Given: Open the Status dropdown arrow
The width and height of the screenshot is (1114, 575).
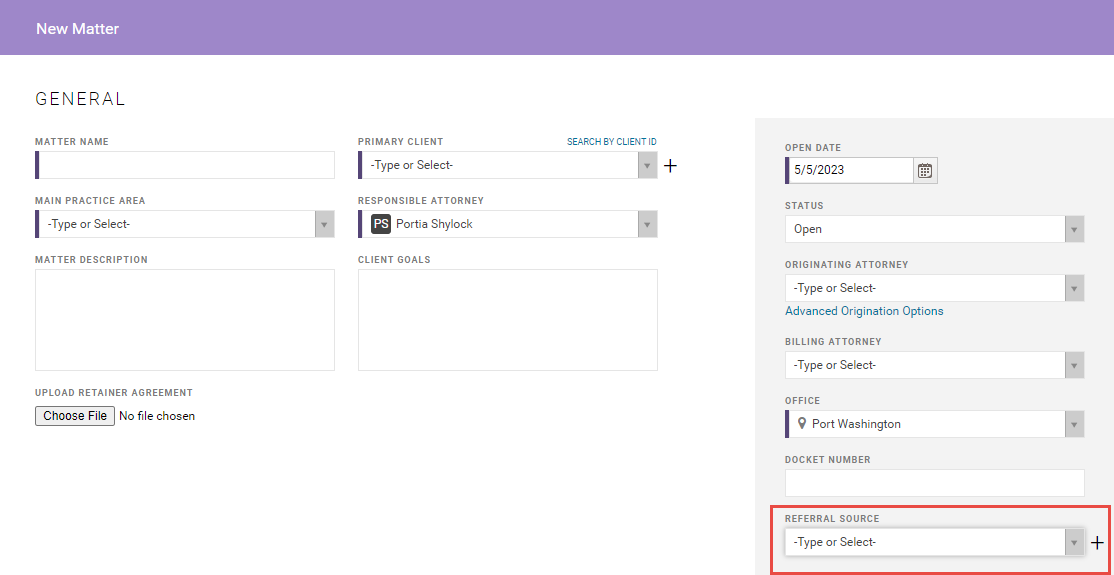Looking at the screenshot, I should (1074, 229).
